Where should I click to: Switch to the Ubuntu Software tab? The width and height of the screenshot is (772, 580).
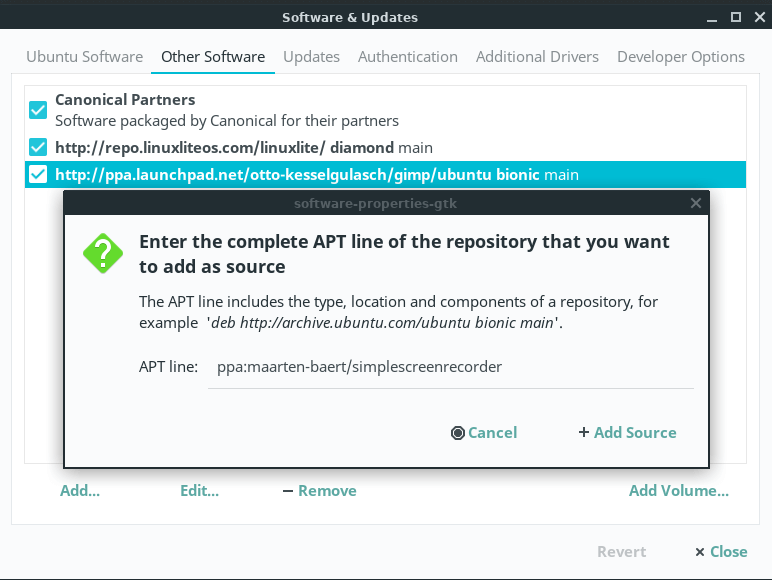tap(84, 57)
